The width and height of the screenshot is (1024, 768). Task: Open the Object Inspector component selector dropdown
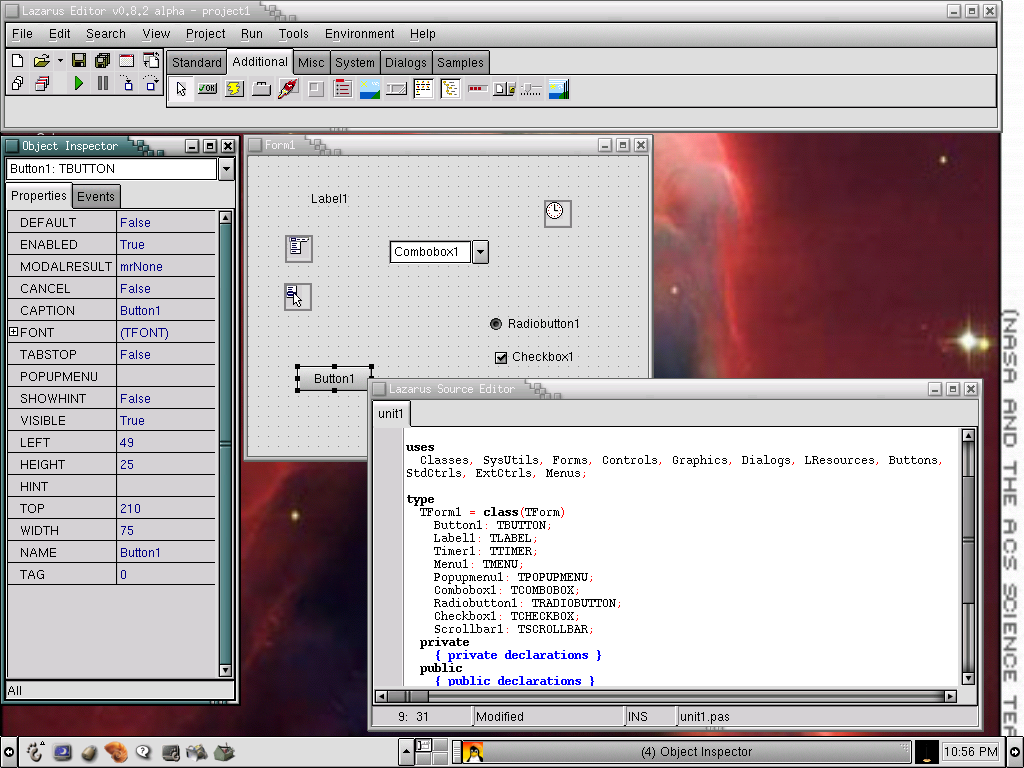226,169
